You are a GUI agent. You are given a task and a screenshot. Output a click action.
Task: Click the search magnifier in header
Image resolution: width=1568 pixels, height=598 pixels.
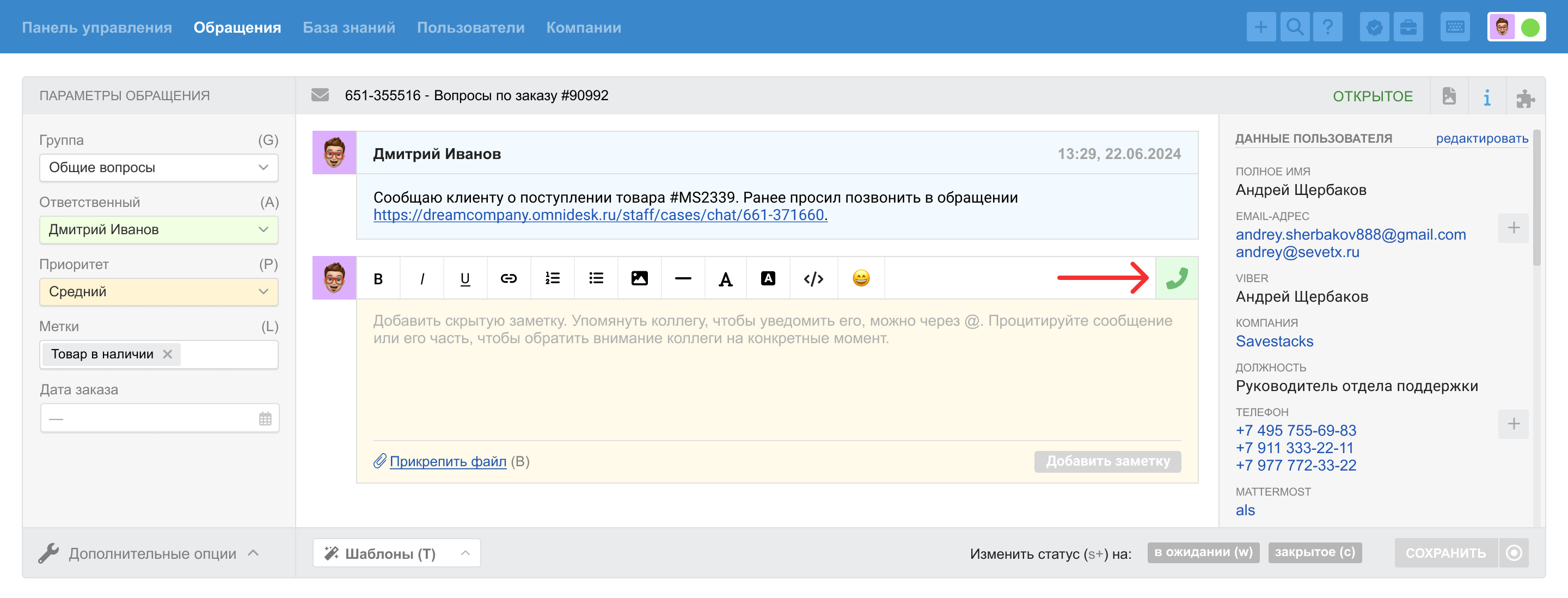point(1294,27)
